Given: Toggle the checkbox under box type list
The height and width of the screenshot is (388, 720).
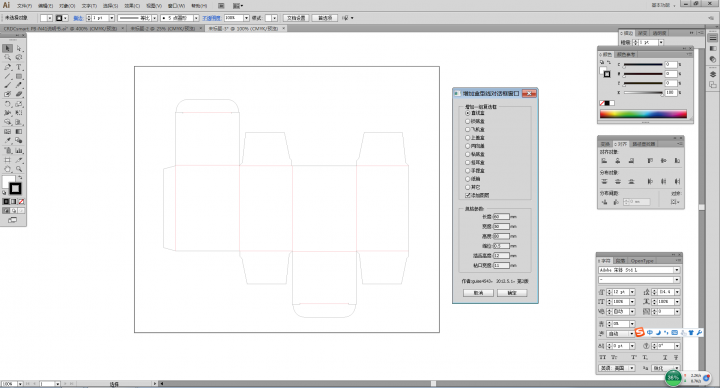Looking at the screenshot, I should [467, 196].
